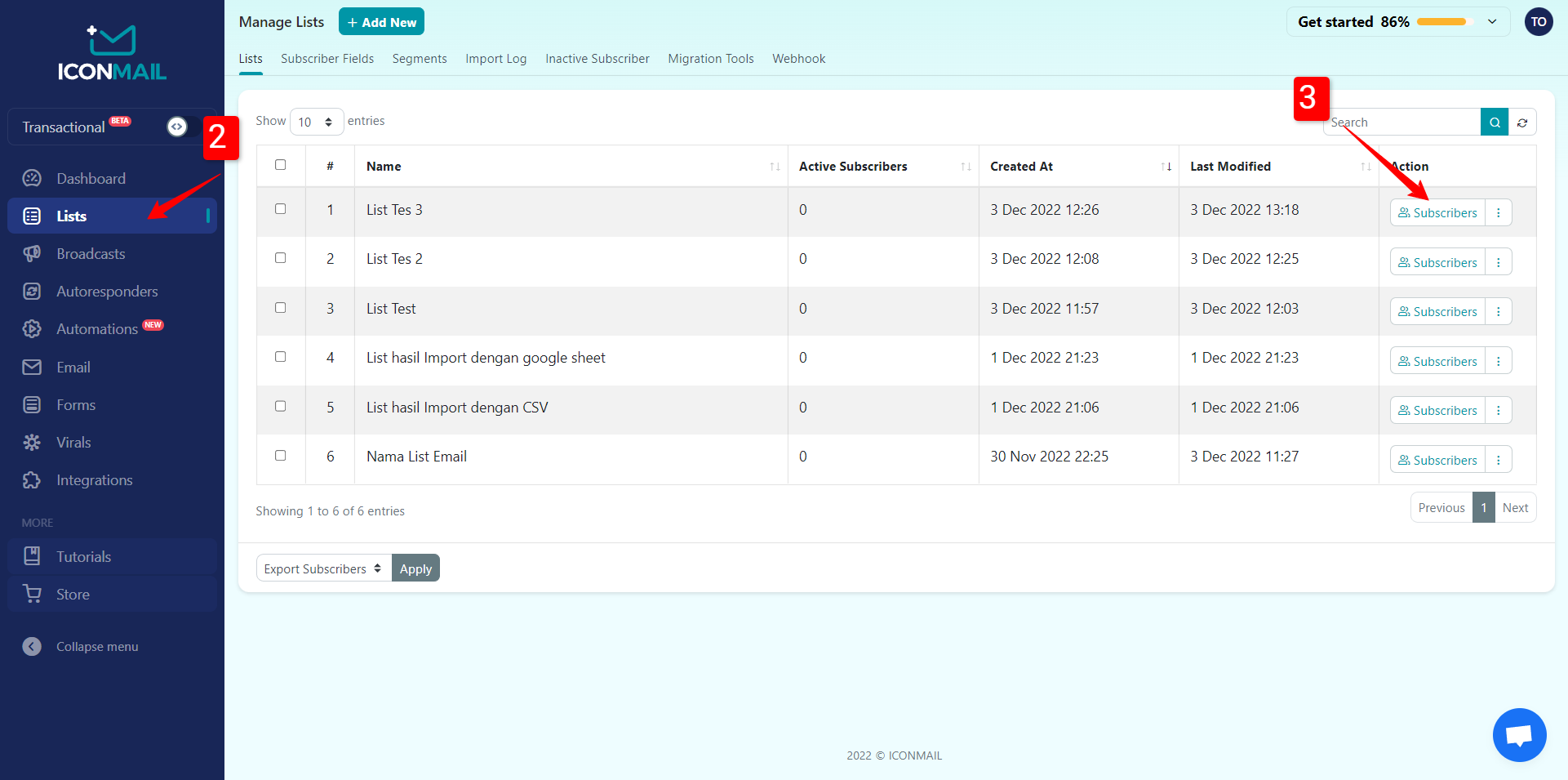Tick the select-all checkbox in table header

point(280,165)
